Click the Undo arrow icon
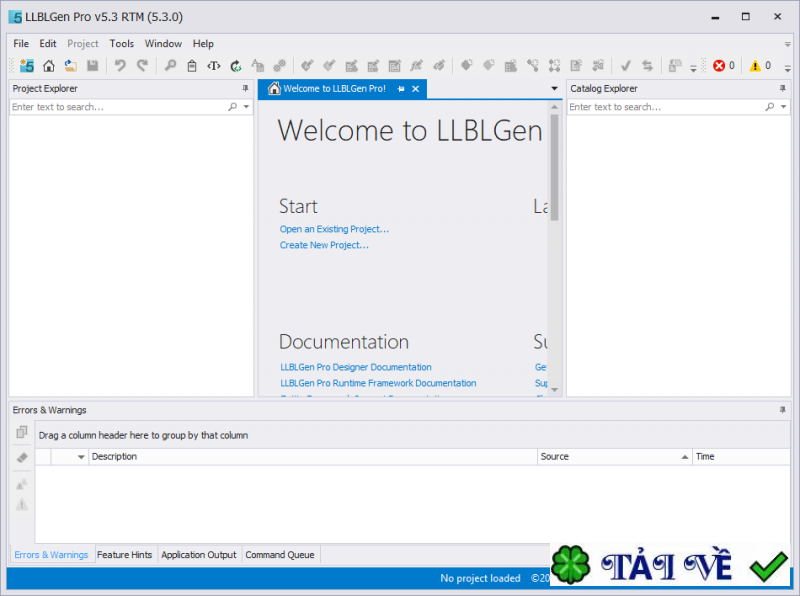The image size is (800, 596). coord(120,65)
